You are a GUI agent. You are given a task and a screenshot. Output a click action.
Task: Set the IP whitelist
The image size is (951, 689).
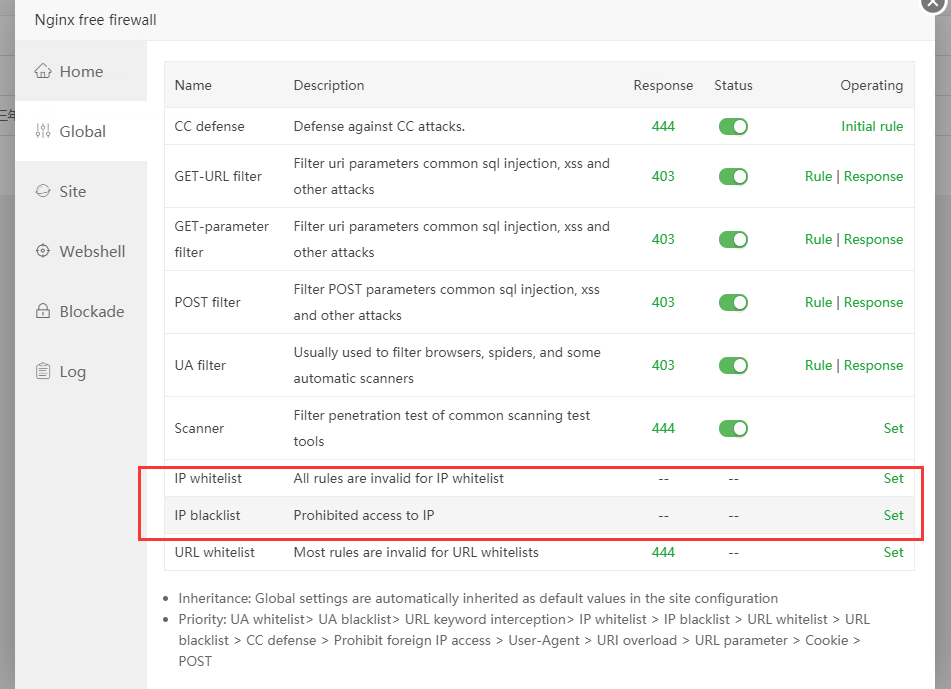coord(893,478)
